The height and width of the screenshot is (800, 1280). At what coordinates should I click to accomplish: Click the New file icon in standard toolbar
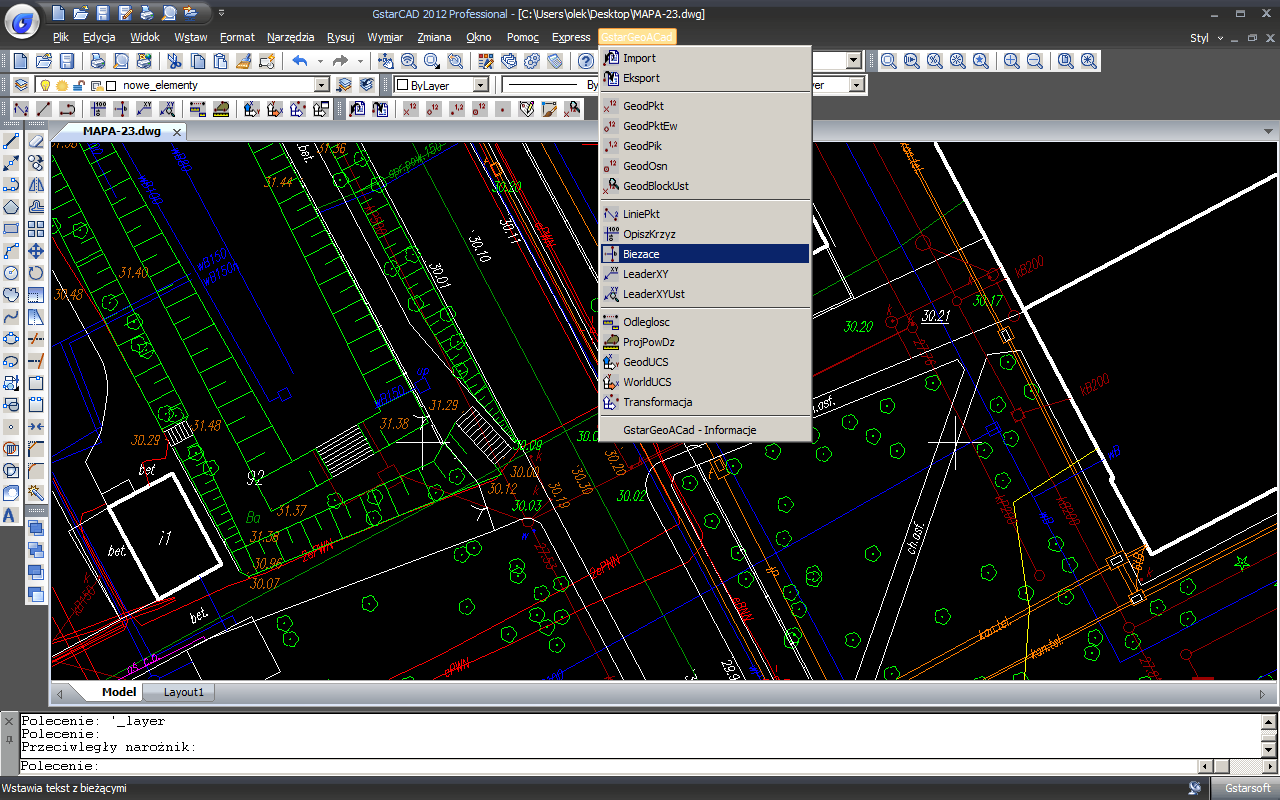(19, 61)
